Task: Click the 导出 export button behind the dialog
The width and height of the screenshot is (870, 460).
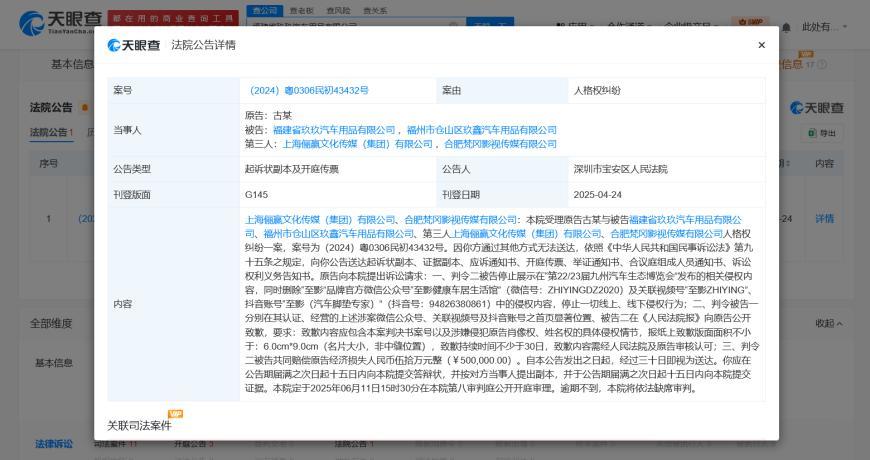Action: pos(822,133)
